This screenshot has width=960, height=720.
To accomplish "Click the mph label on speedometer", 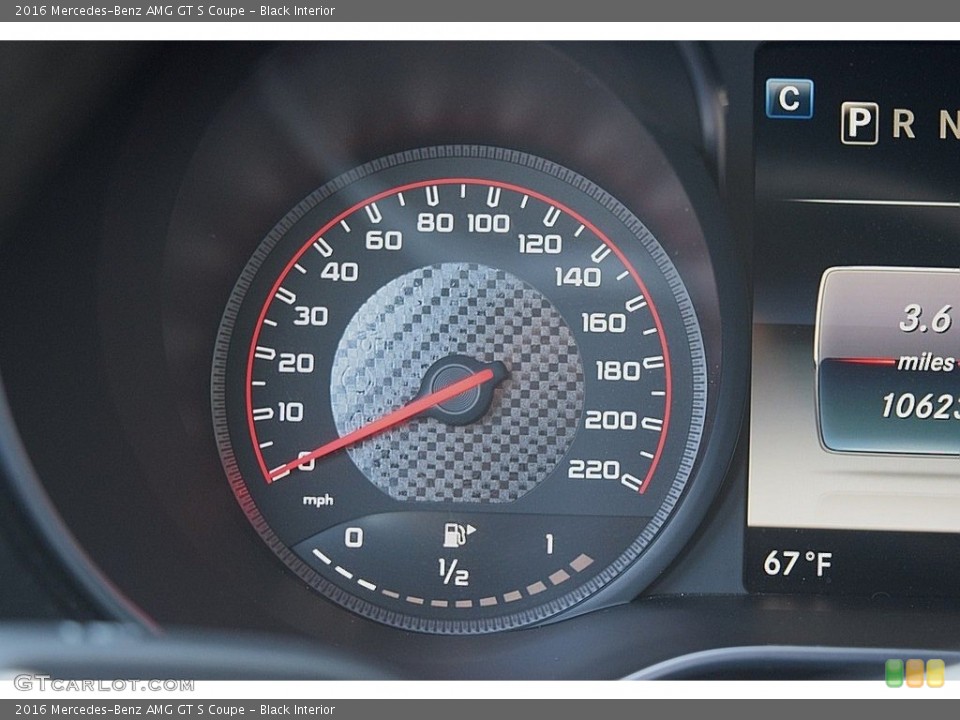I will (x=318, y=501).
